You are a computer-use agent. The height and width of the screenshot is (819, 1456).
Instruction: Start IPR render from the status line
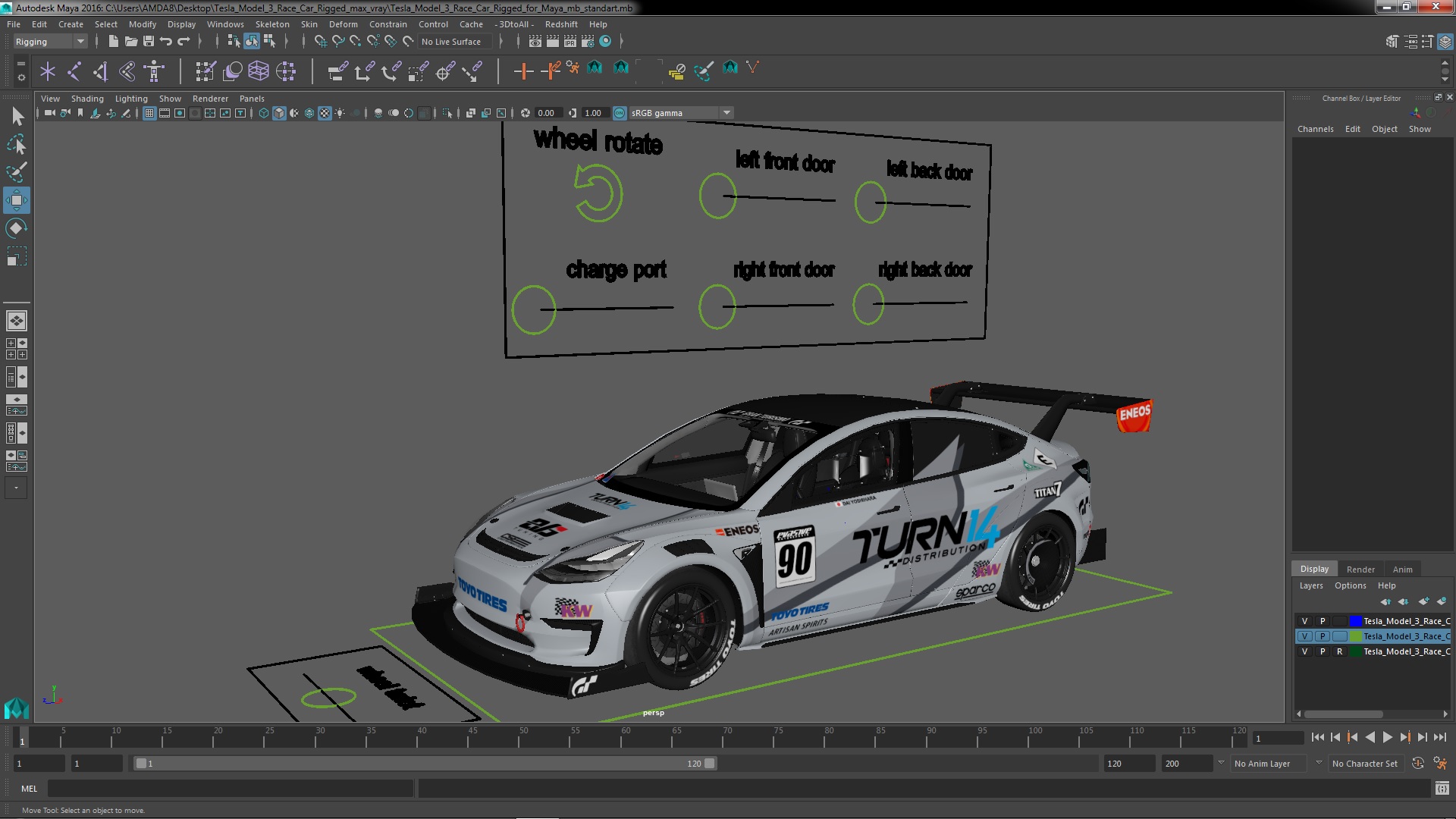point(570,41)
